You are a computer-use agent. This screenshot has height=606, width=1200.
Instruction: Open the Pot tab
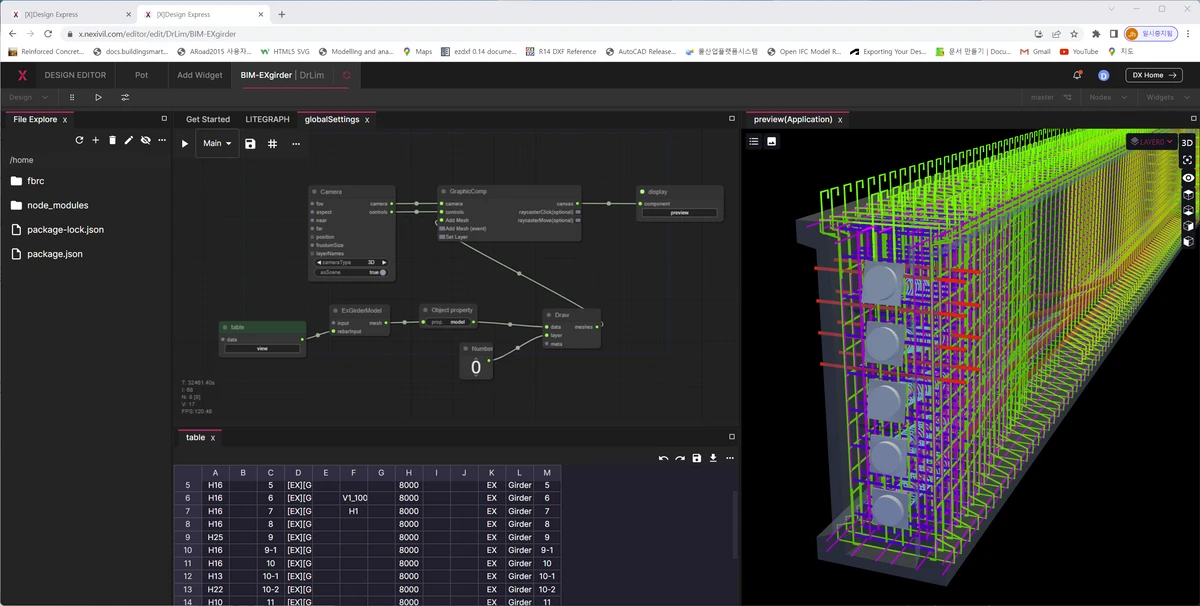(141, 75)
